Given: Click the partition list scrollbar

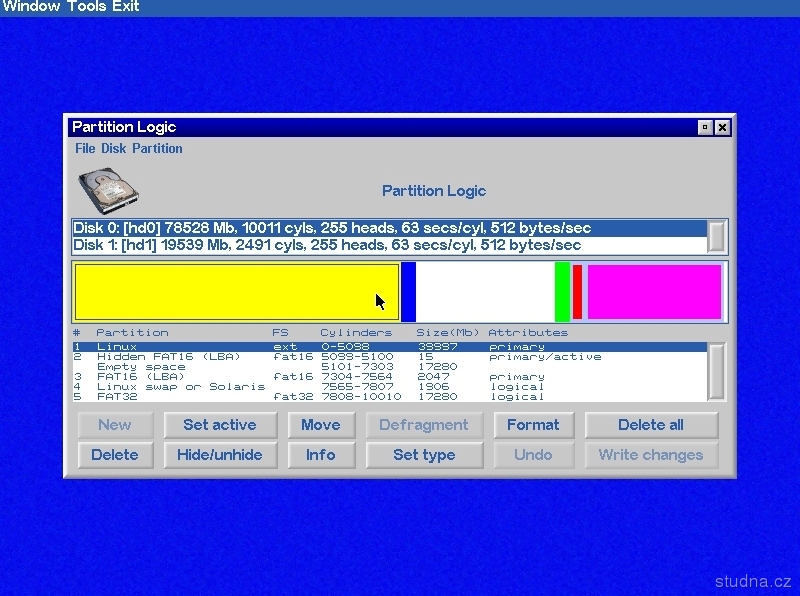Looking at the screenshot, I should pyautogui.click(x=716, y=372).
